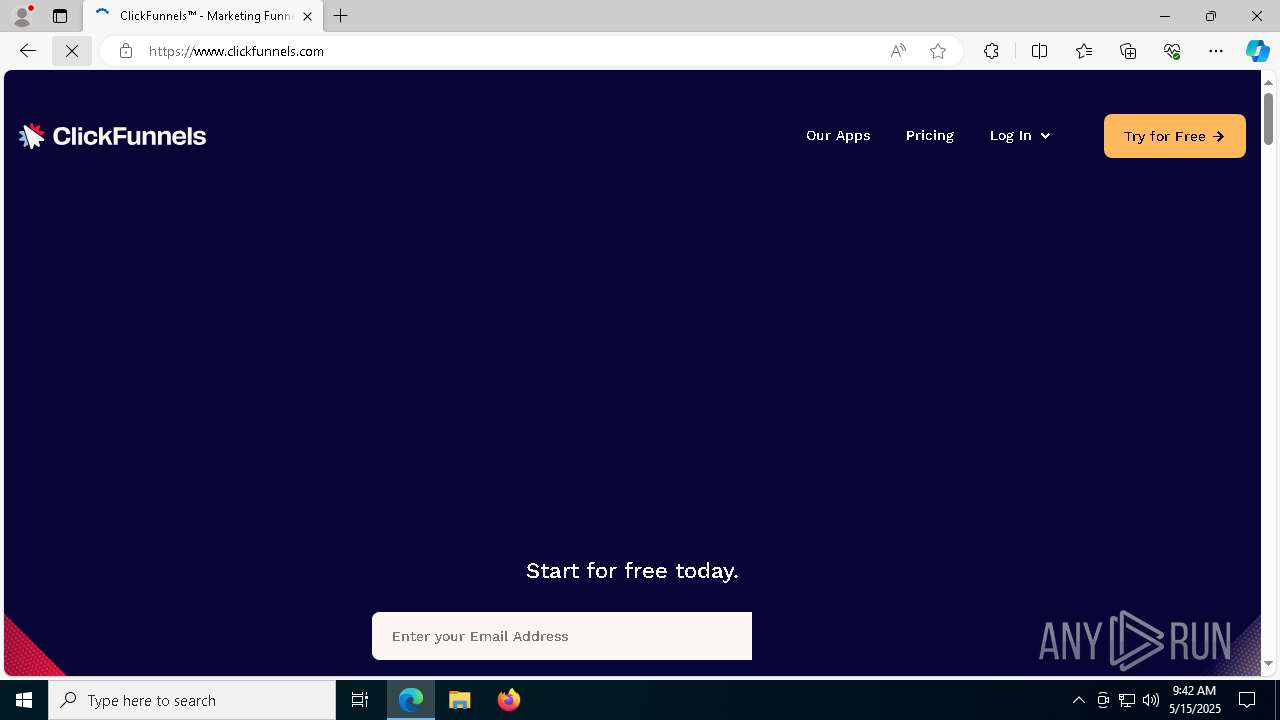Open the Pricing page link
Viewport: 1280px width, 720px height.
(930, 135)
